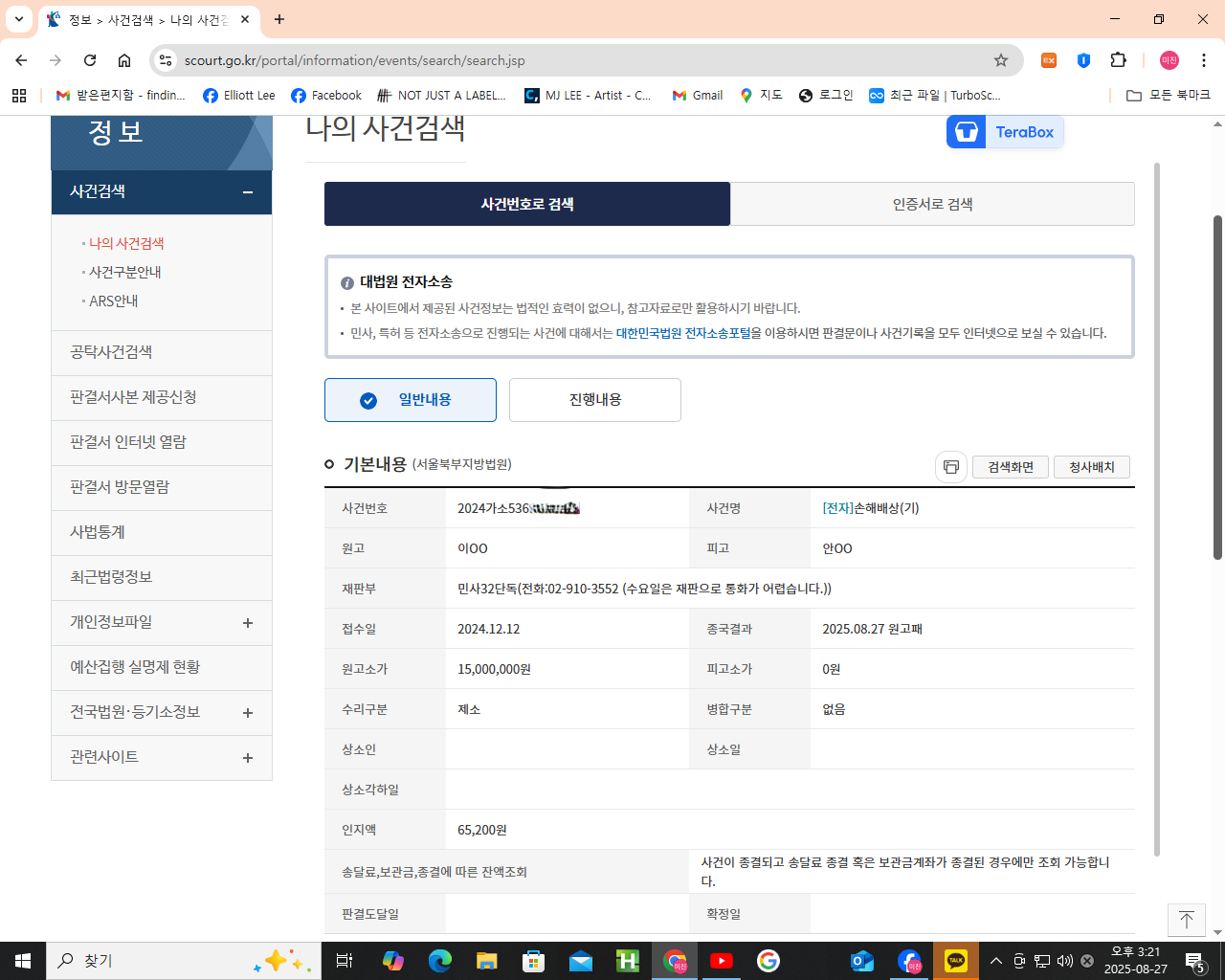
Task: Open the TeraBox panel on the page
Action: point(1004,132)
